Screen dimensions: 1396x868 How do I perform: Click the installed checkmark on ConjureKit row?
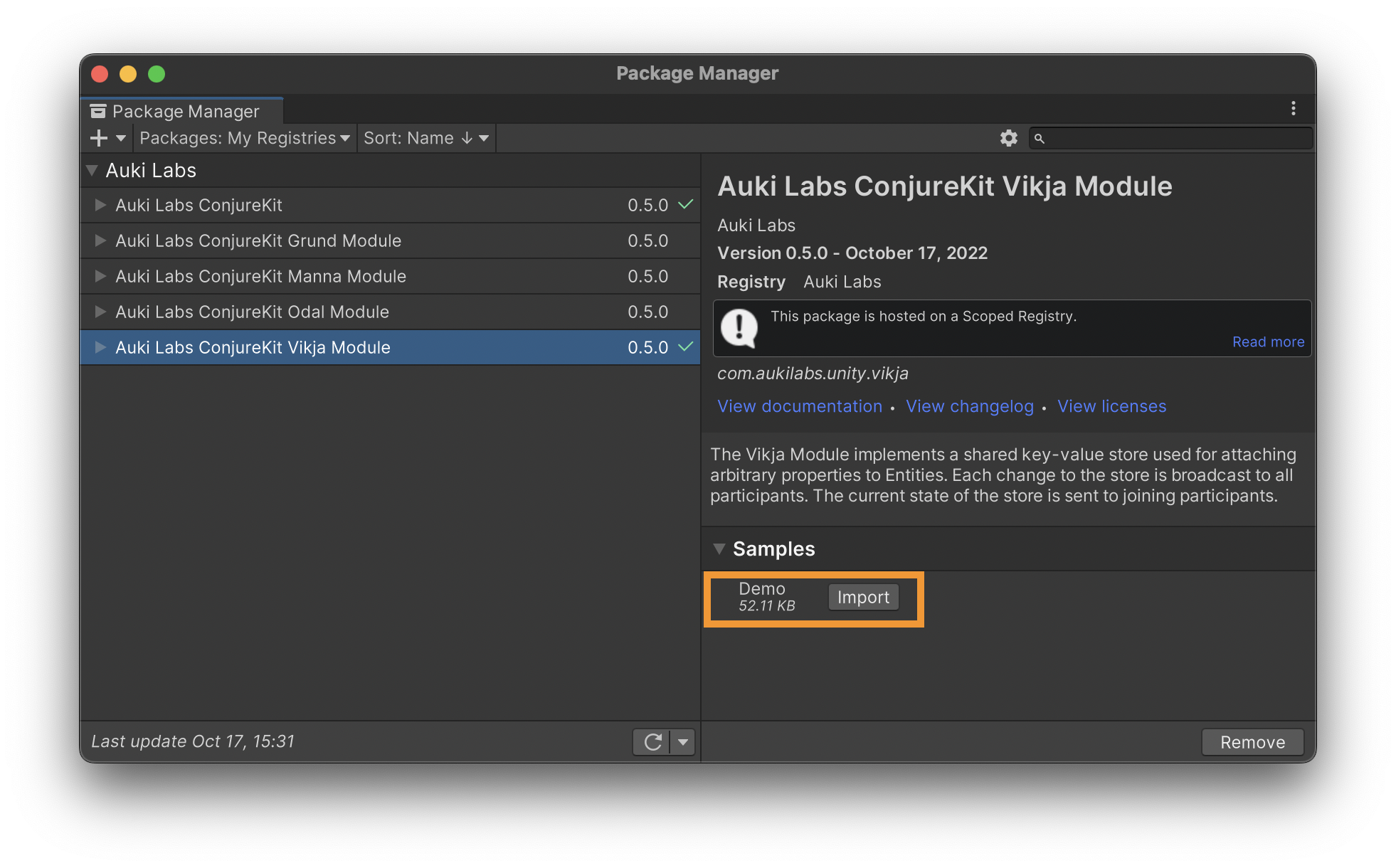coord(685,205)
